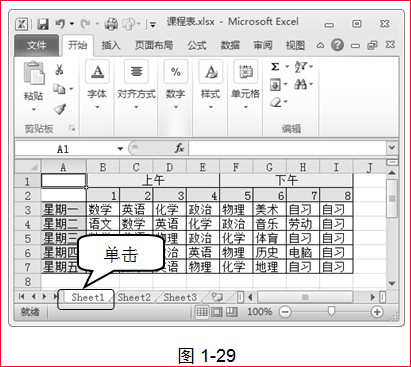The width and height of the screenshot is (411, 367).
Task: Open the 对齐方式 alignment group icon
Action: tap(136, 71)
